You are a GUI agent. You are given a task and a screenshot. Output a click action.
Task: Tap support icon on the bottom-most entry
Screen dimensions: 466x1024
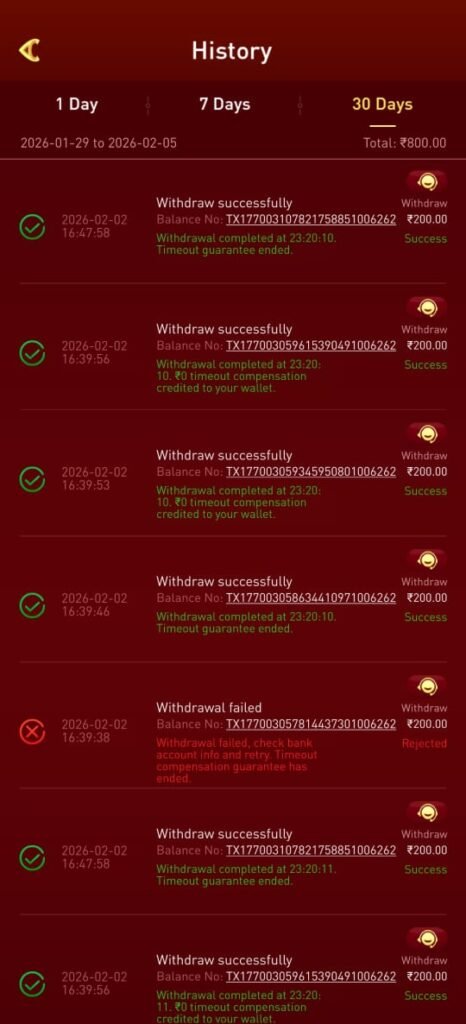point(427,939)
